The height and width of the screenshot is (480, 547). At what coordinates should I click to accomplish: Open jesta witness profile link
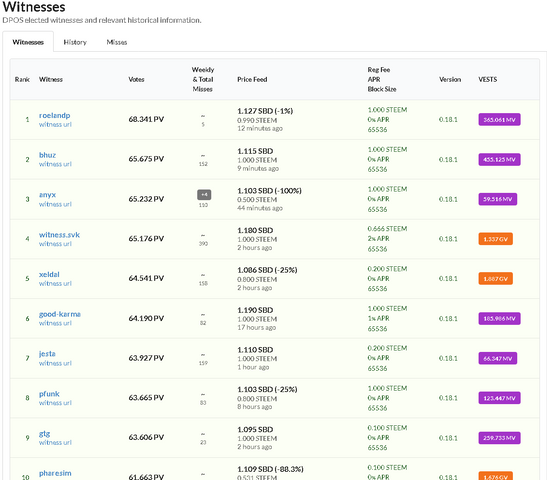coord(47,354)
